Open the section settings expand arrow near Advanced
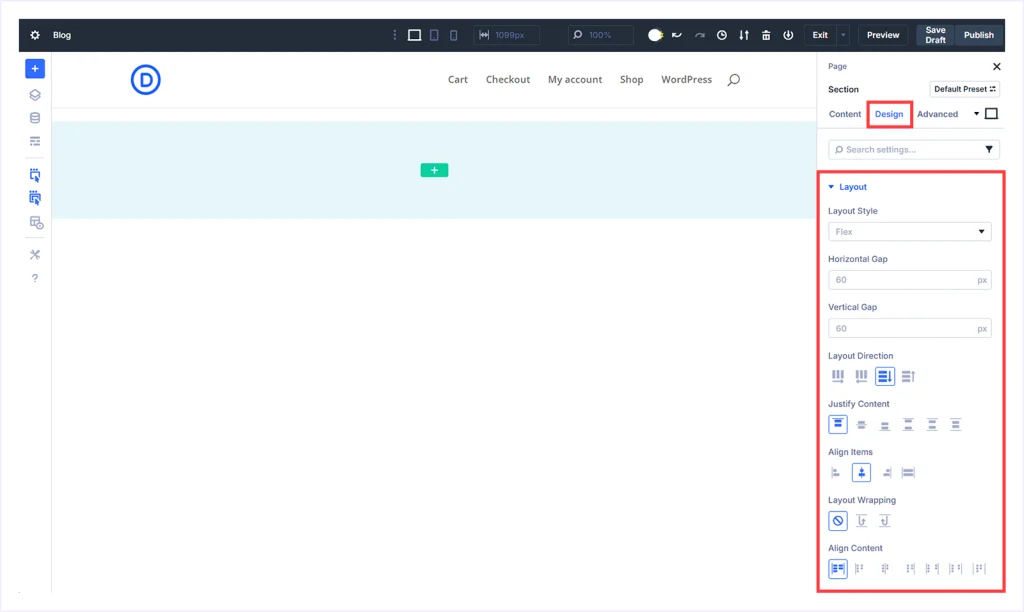1024x612 pixels. (x=976, y=114)
